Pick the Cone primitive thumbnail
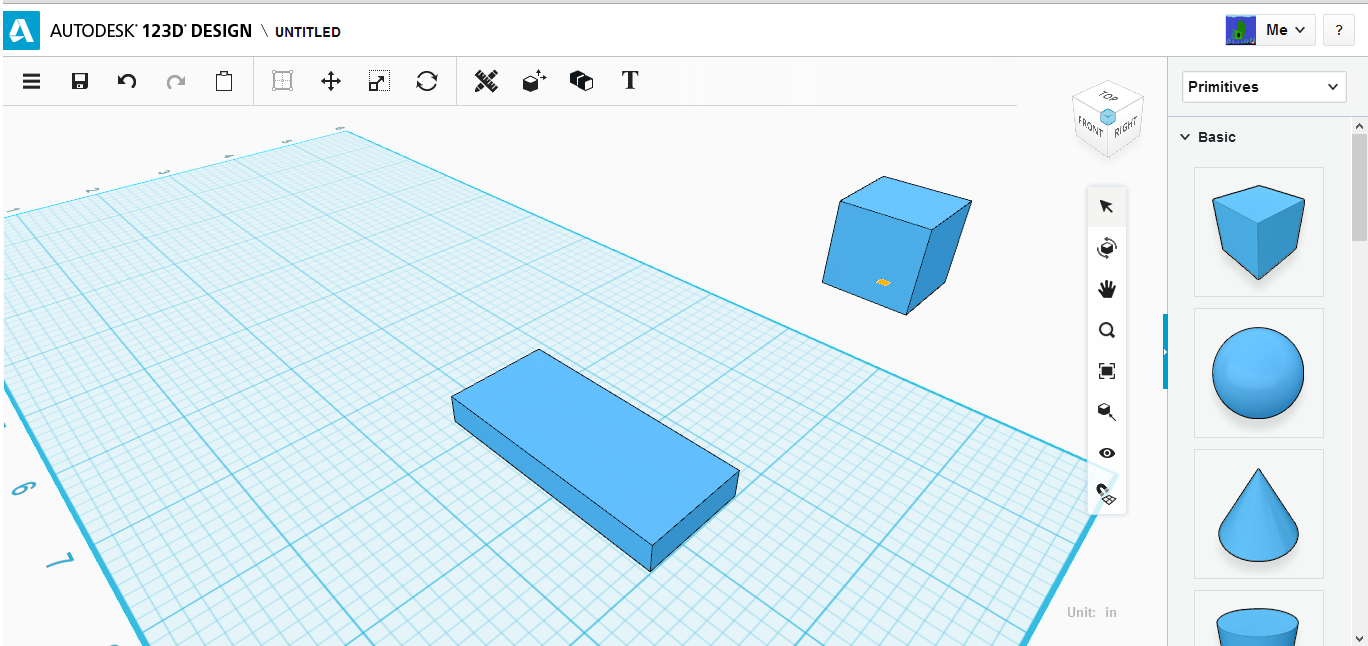This screenshot has height=646, width=1368. 1258,514
